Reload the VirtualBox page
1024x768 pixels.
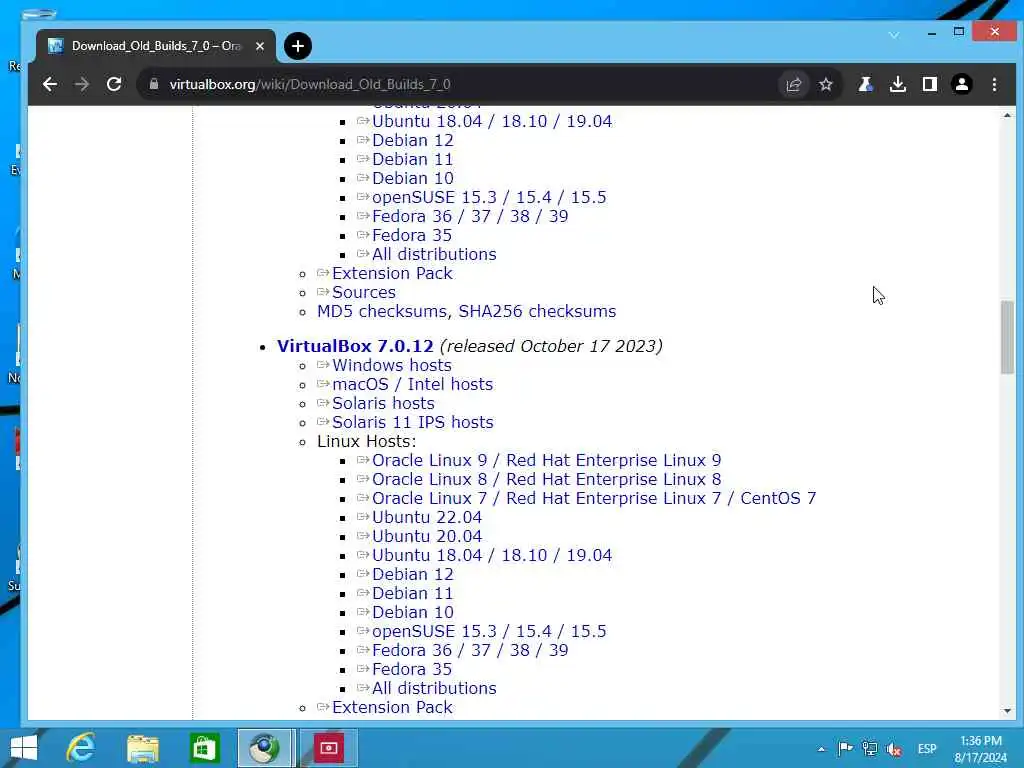114,84
